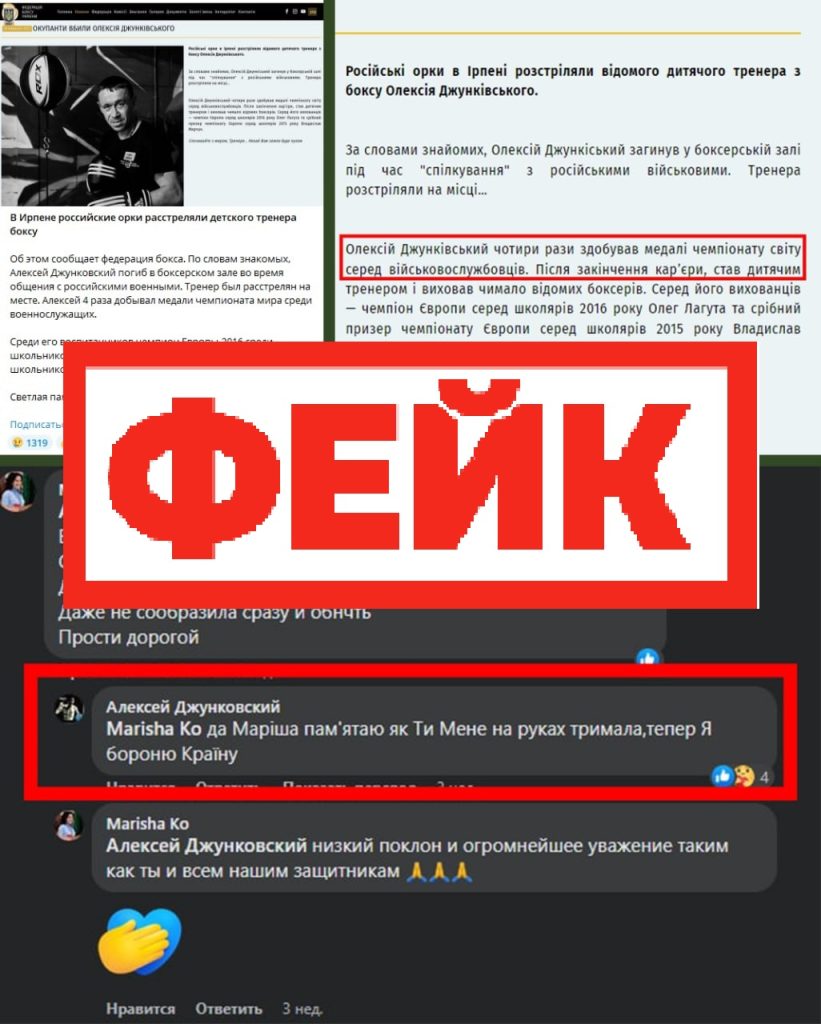Click Нравится below the heart sticker
The height and width of the screenshot is (1024, 821).
140,1008
